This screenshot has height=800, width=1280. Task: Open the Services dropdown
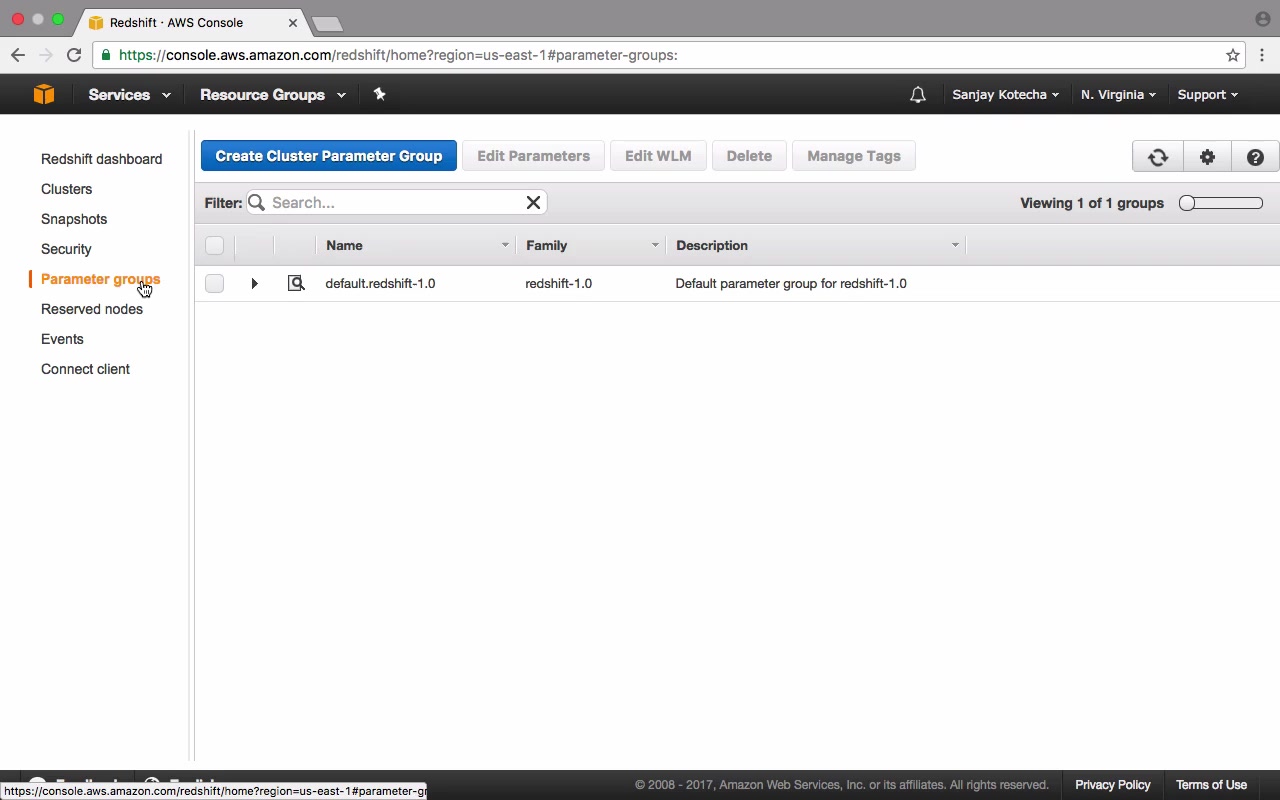coord(129,95)
